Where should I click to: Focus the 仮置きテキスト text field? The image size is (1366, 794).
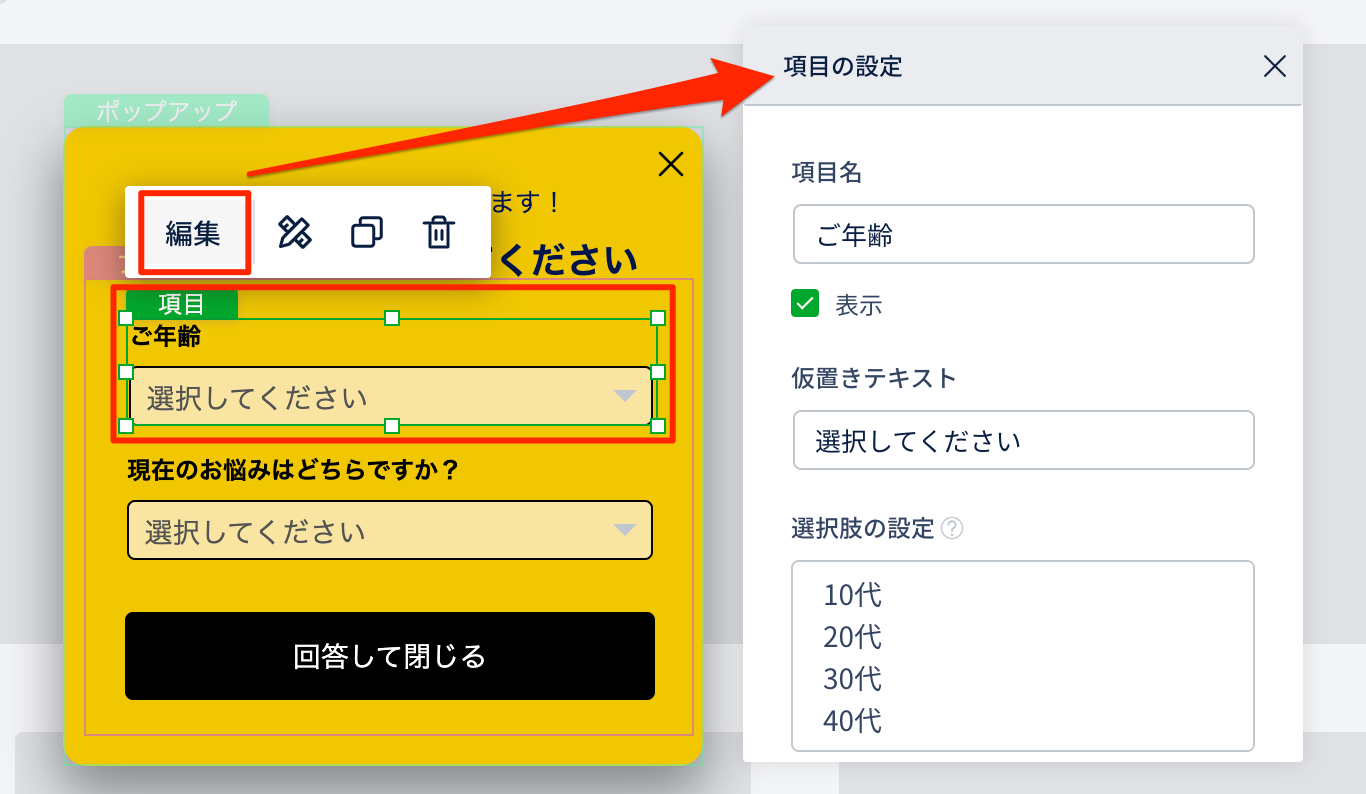1023,440
